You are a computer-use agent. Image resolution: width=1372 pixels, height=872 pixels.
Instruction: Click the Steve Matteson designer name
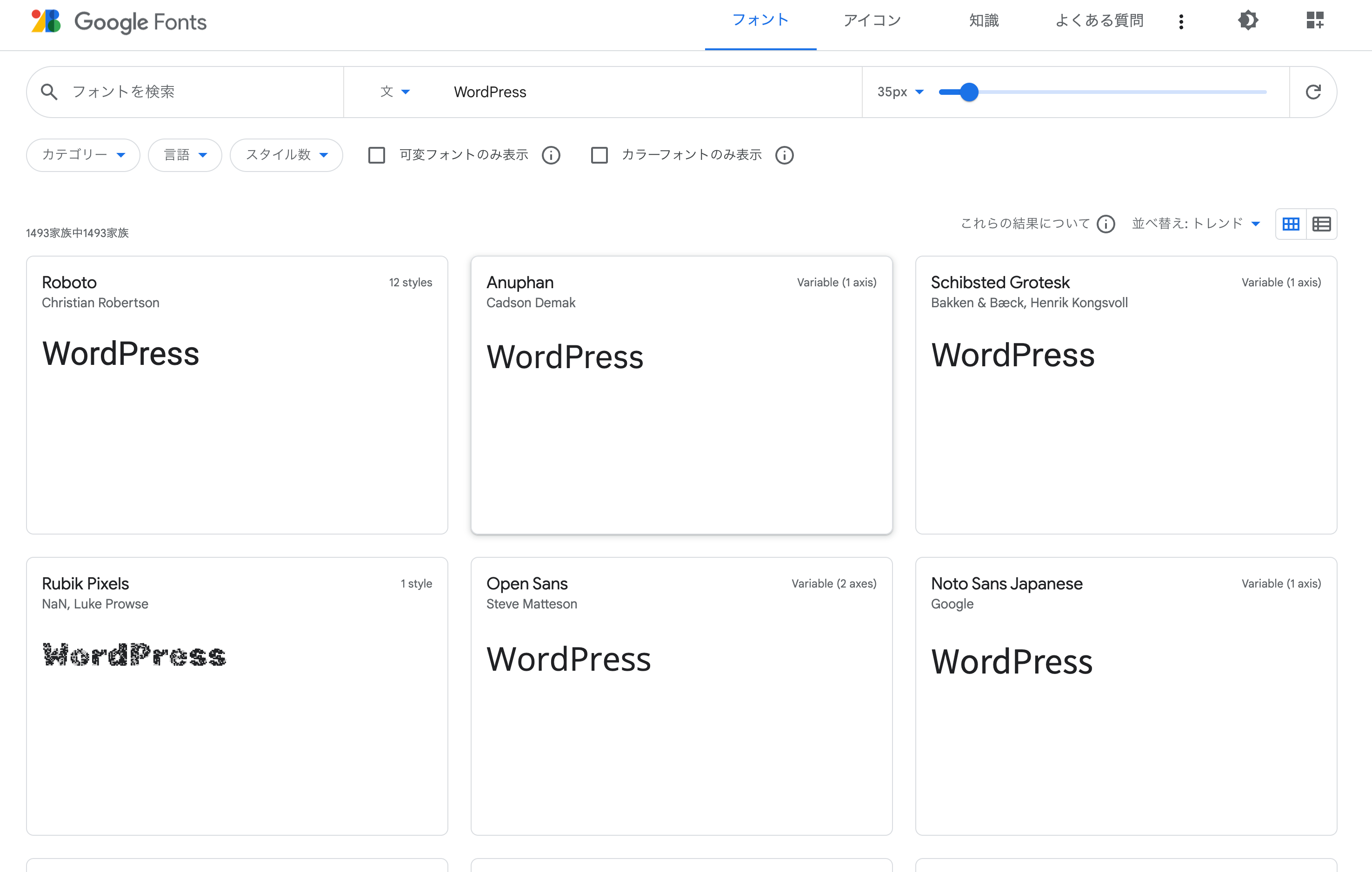click(x=532, y=604)
